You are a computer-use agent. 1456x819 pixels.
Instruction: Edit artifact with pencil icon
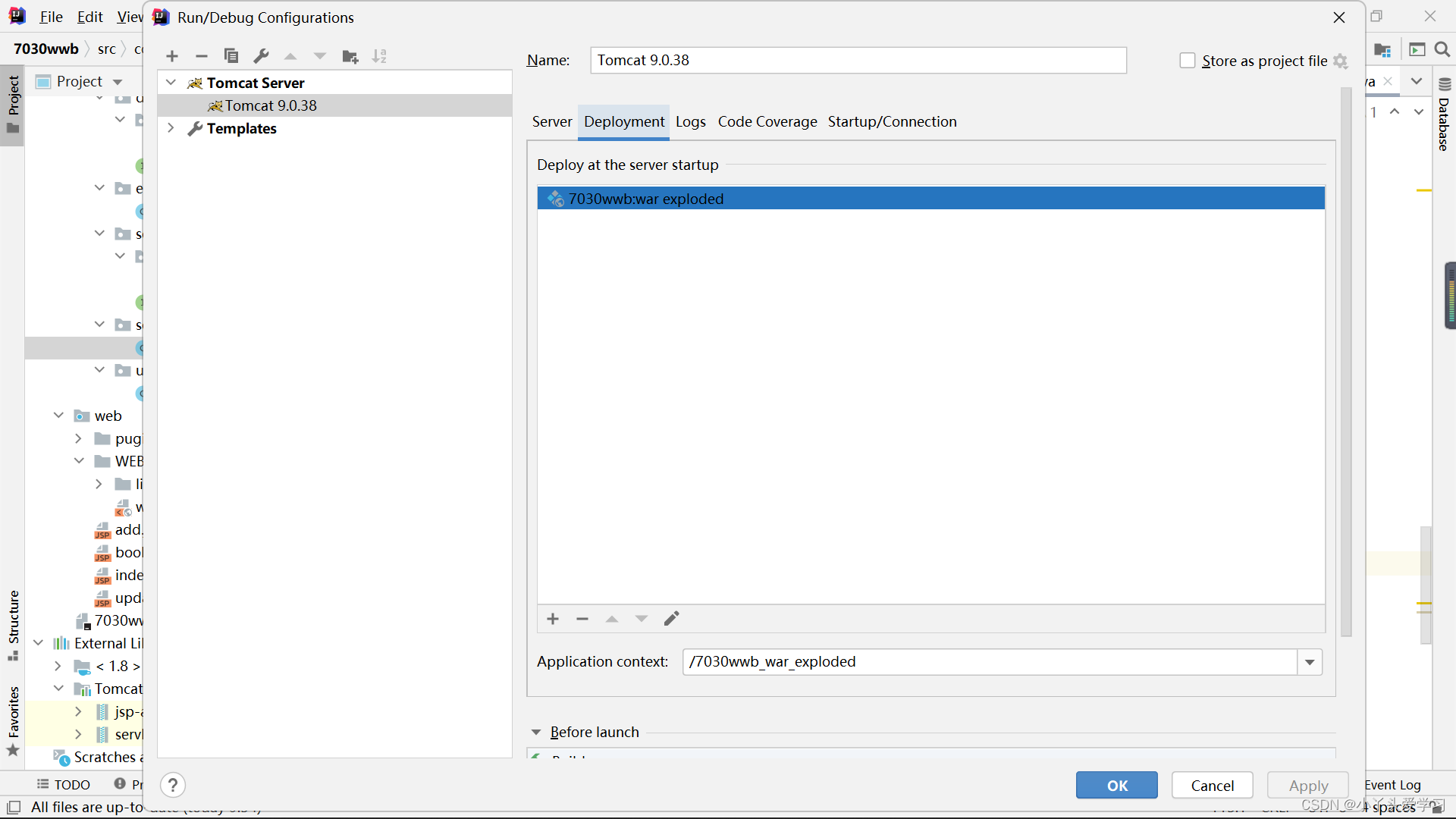point(672,619)
